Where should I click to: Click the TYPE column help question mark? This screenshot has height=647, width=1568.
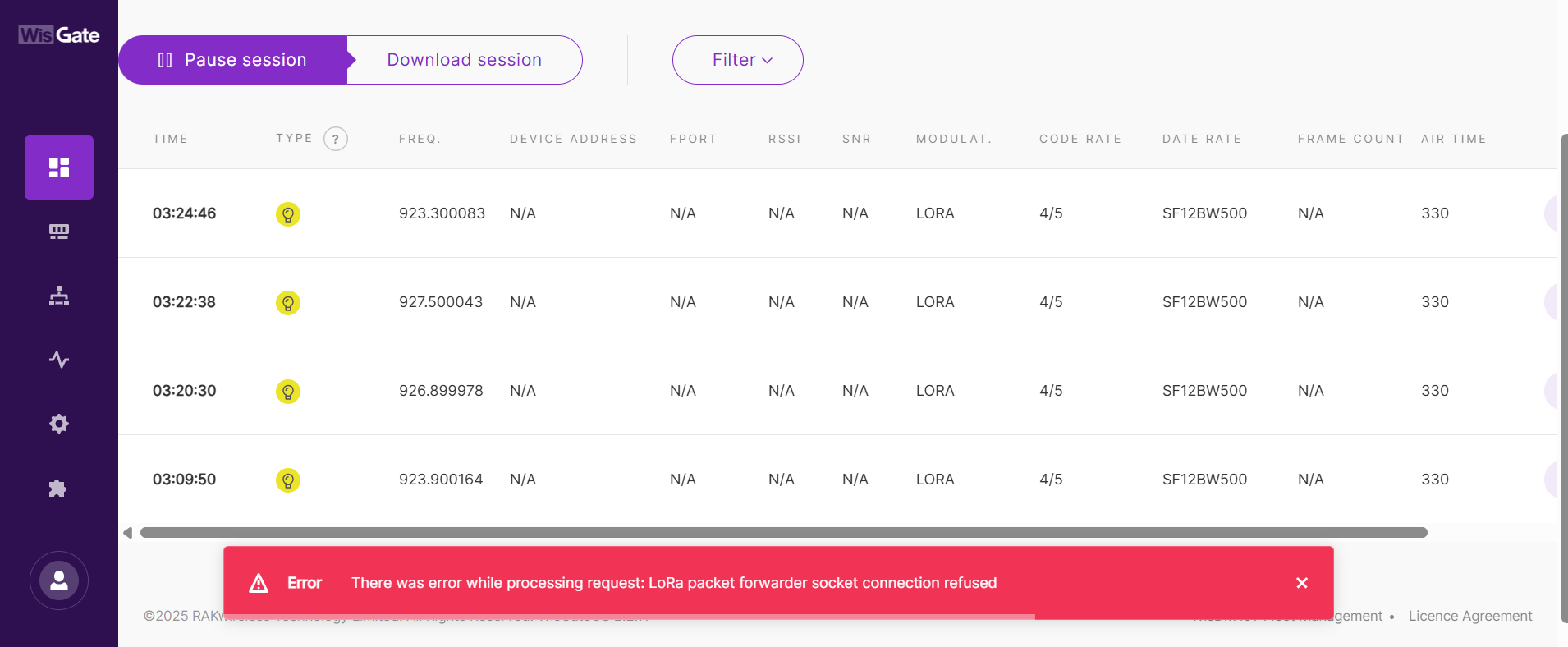point(336,139)
